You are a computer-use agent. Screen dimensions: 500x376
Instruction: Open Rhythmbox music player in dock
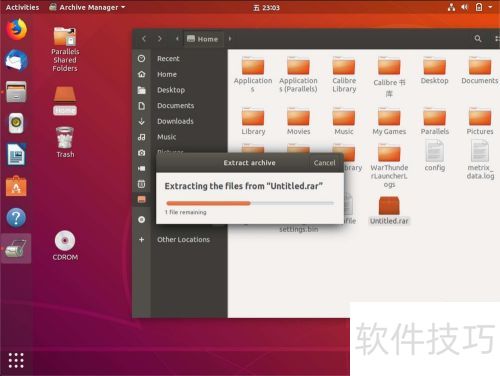[x=16, y=123]
